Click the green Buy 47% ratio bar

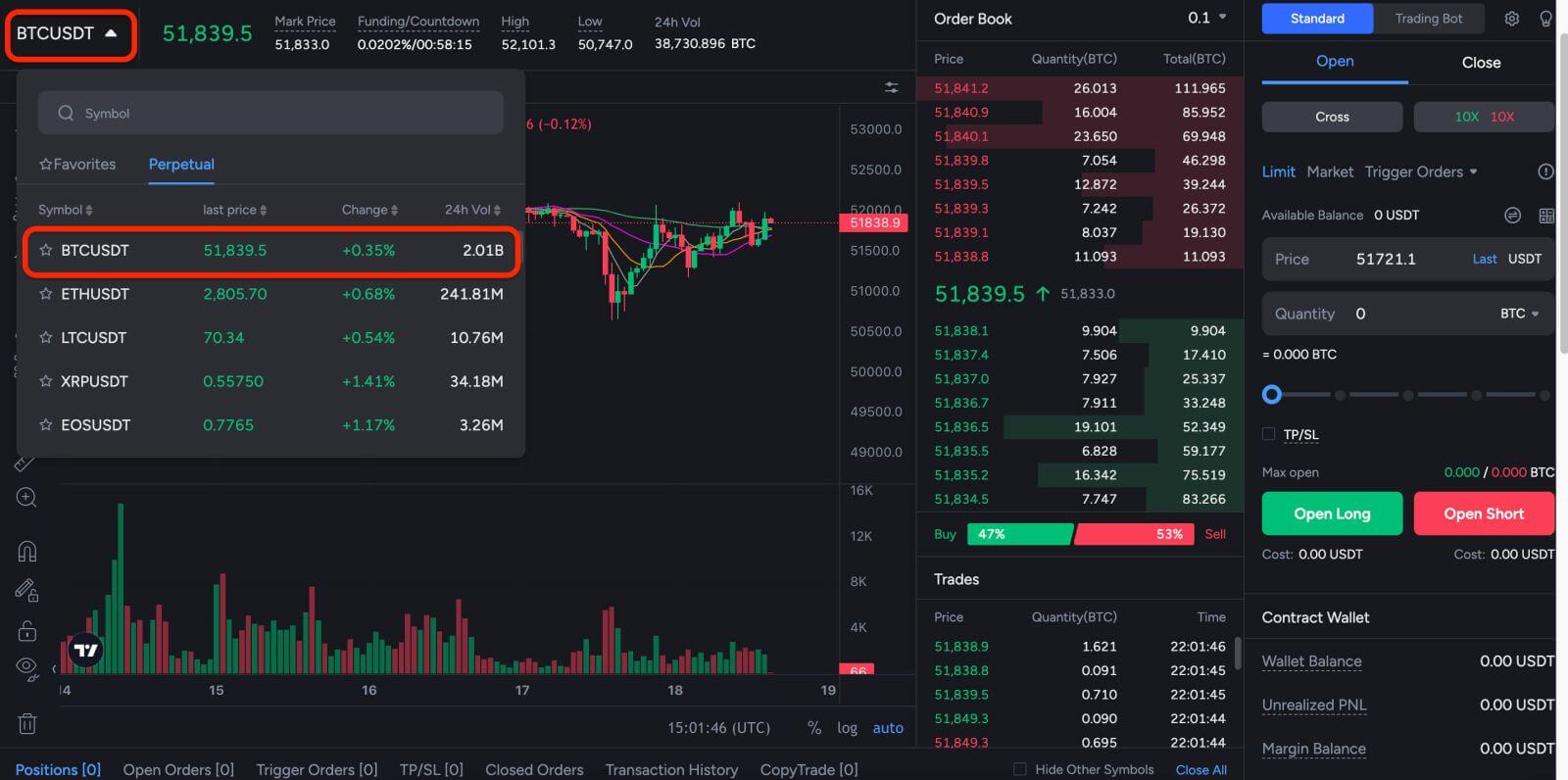tap(1020, 534)
